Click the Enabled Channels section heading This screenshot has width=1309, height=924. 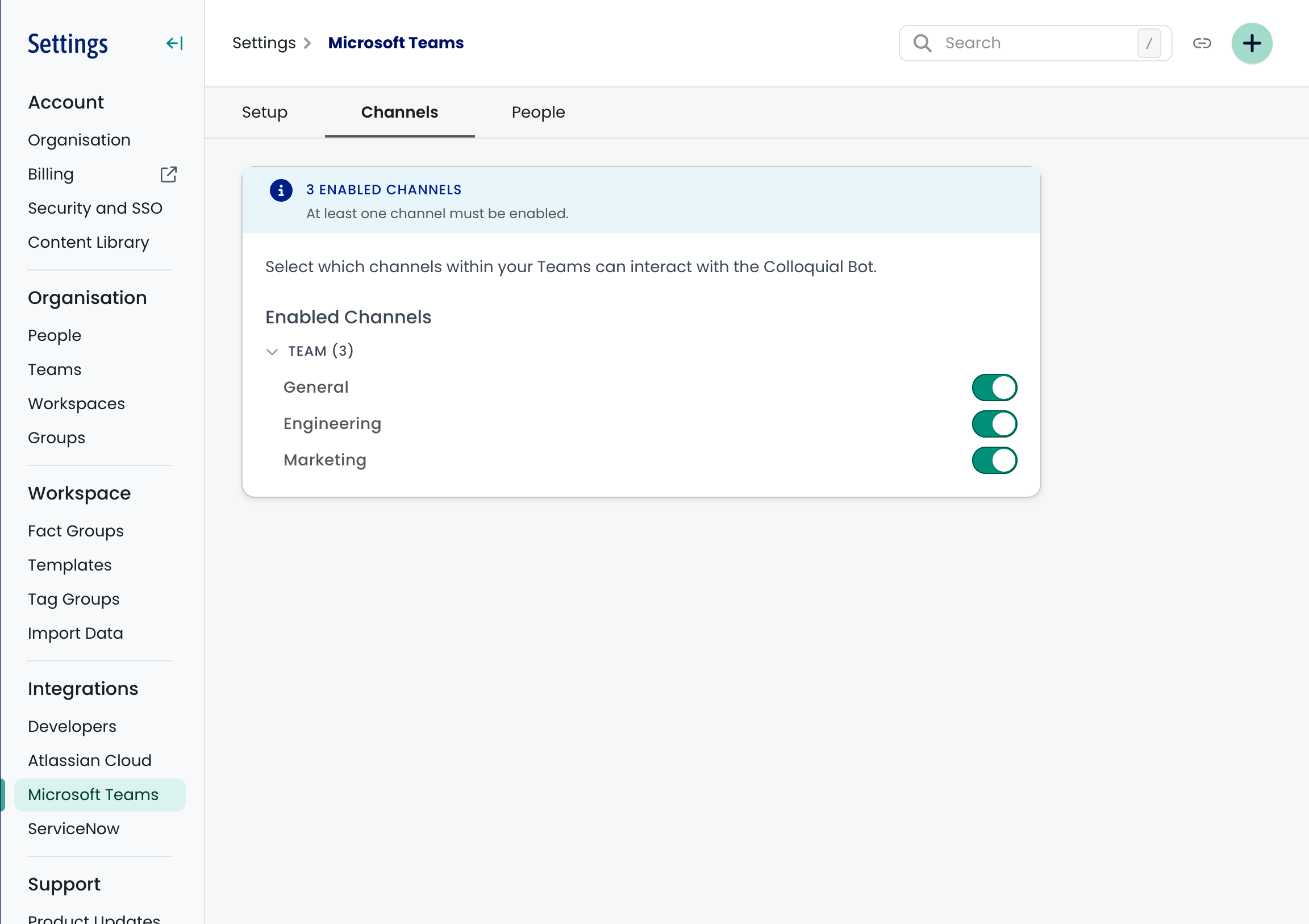point(348,318)
